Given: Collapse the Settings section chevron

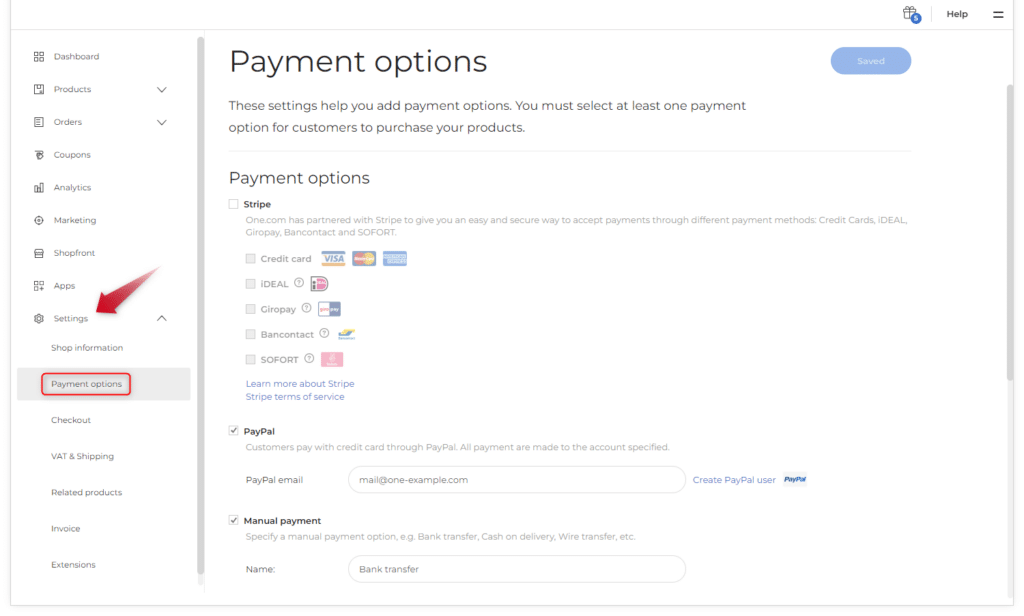Looking at the screenshot, I should tap(162, 318).
